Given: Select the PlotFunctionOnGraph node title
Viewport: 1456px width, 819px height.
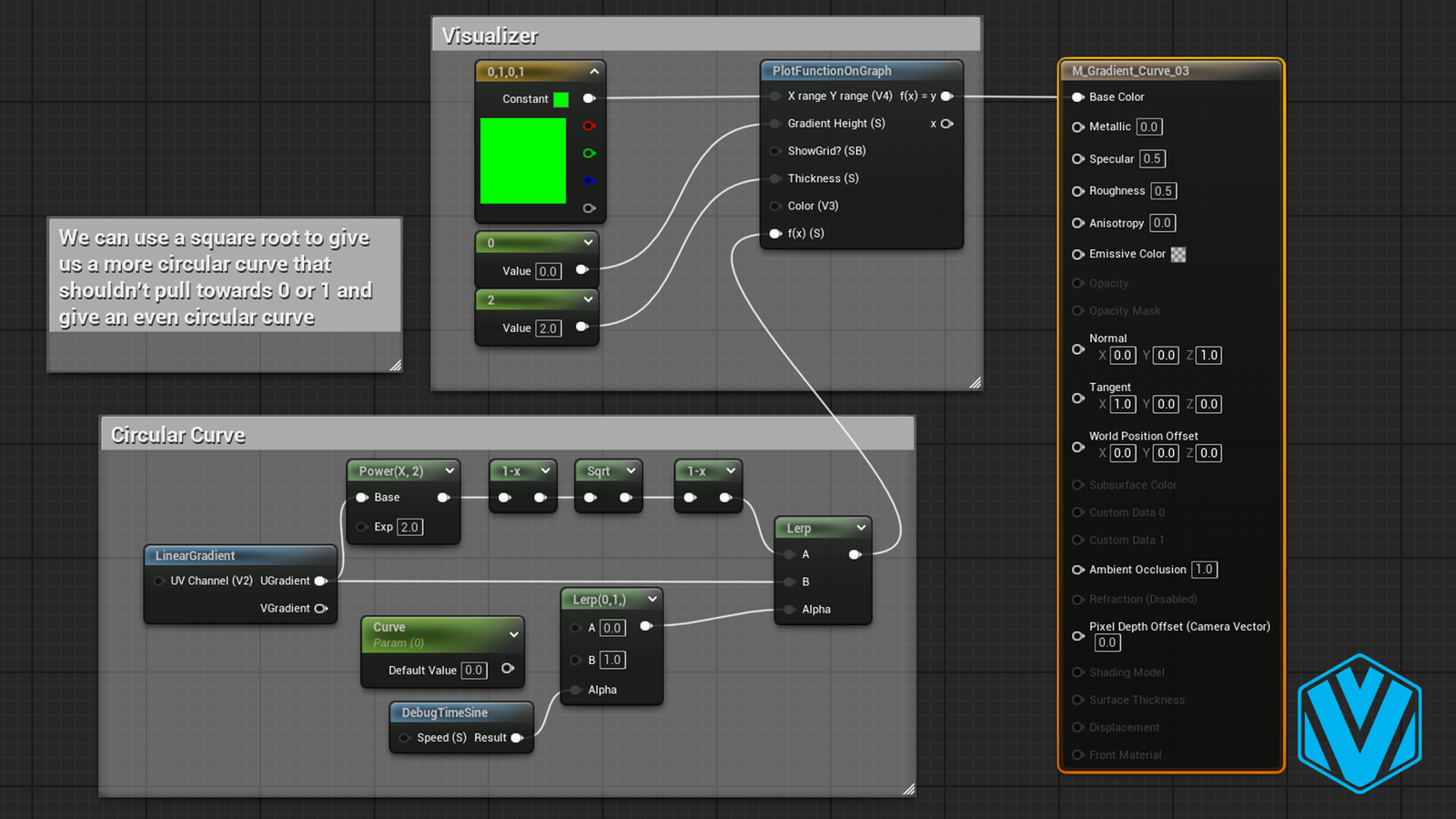Looking at the screenshot, I should (x=832, y=71).
